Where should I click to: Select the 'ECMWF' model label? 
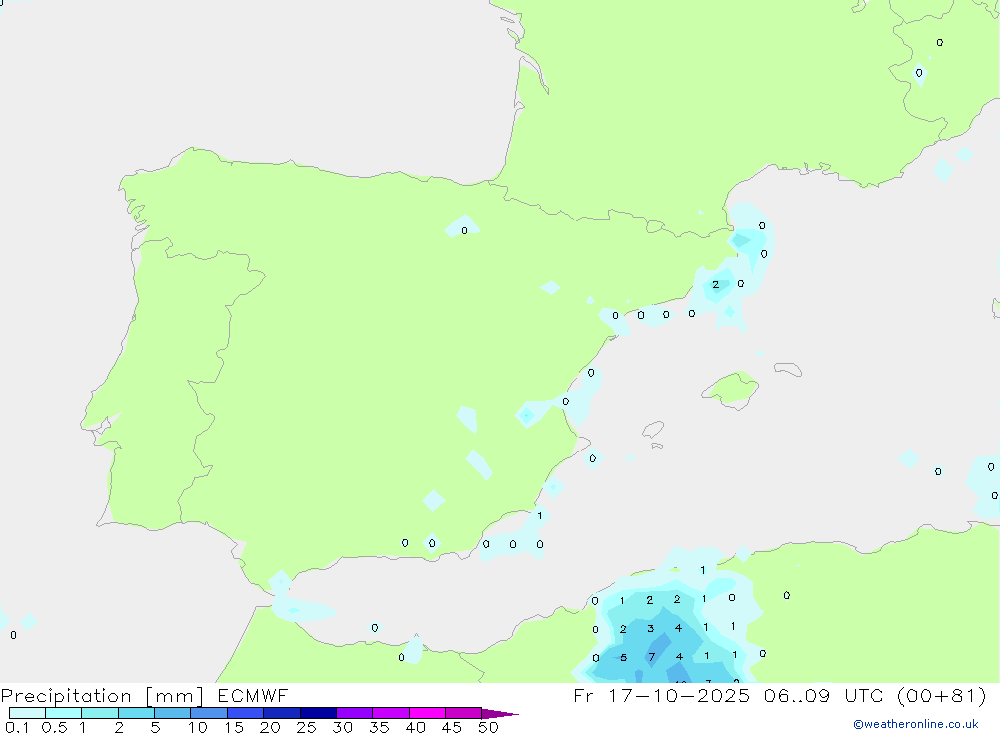pyautogui.click(x=253, y=695)
